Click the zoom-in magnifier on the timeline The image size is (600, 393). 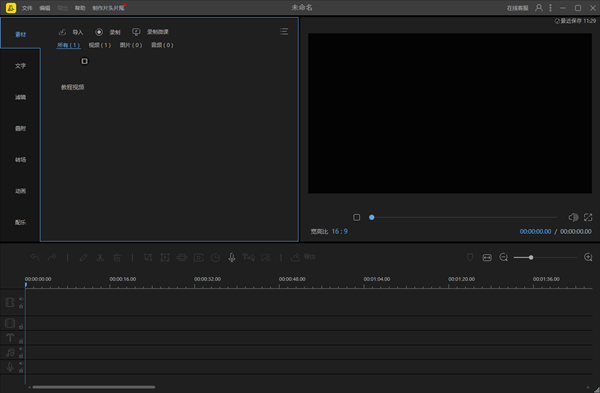589,258
